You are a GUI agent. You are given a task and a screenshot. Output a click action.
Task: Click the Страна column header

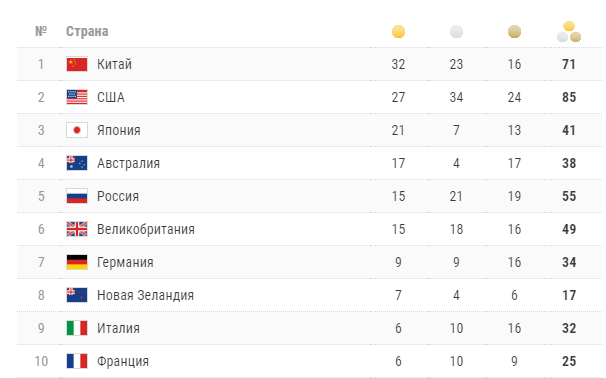pos(87,31)
